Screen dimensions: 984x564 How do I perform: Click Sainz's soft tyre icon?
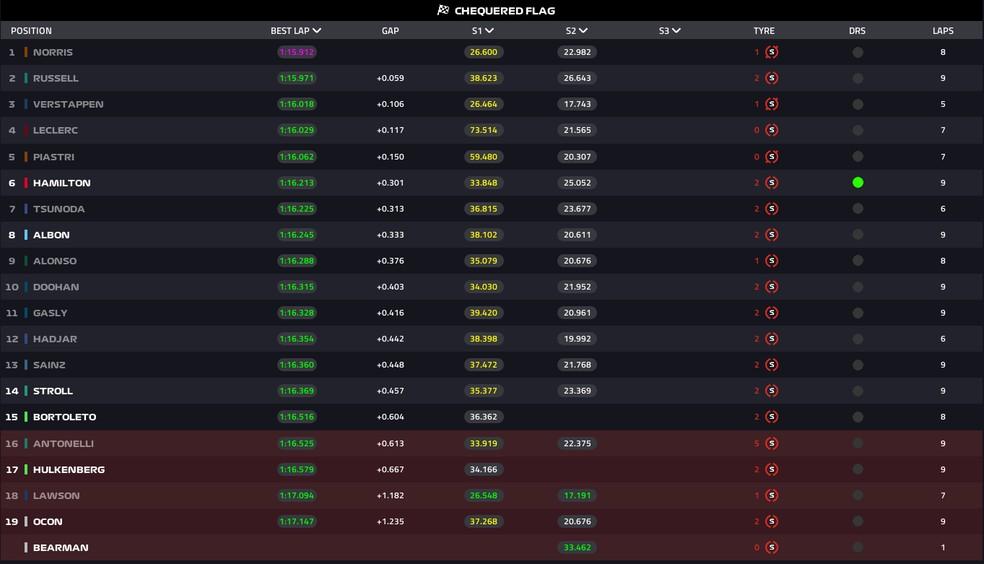[x=772, y=364]
